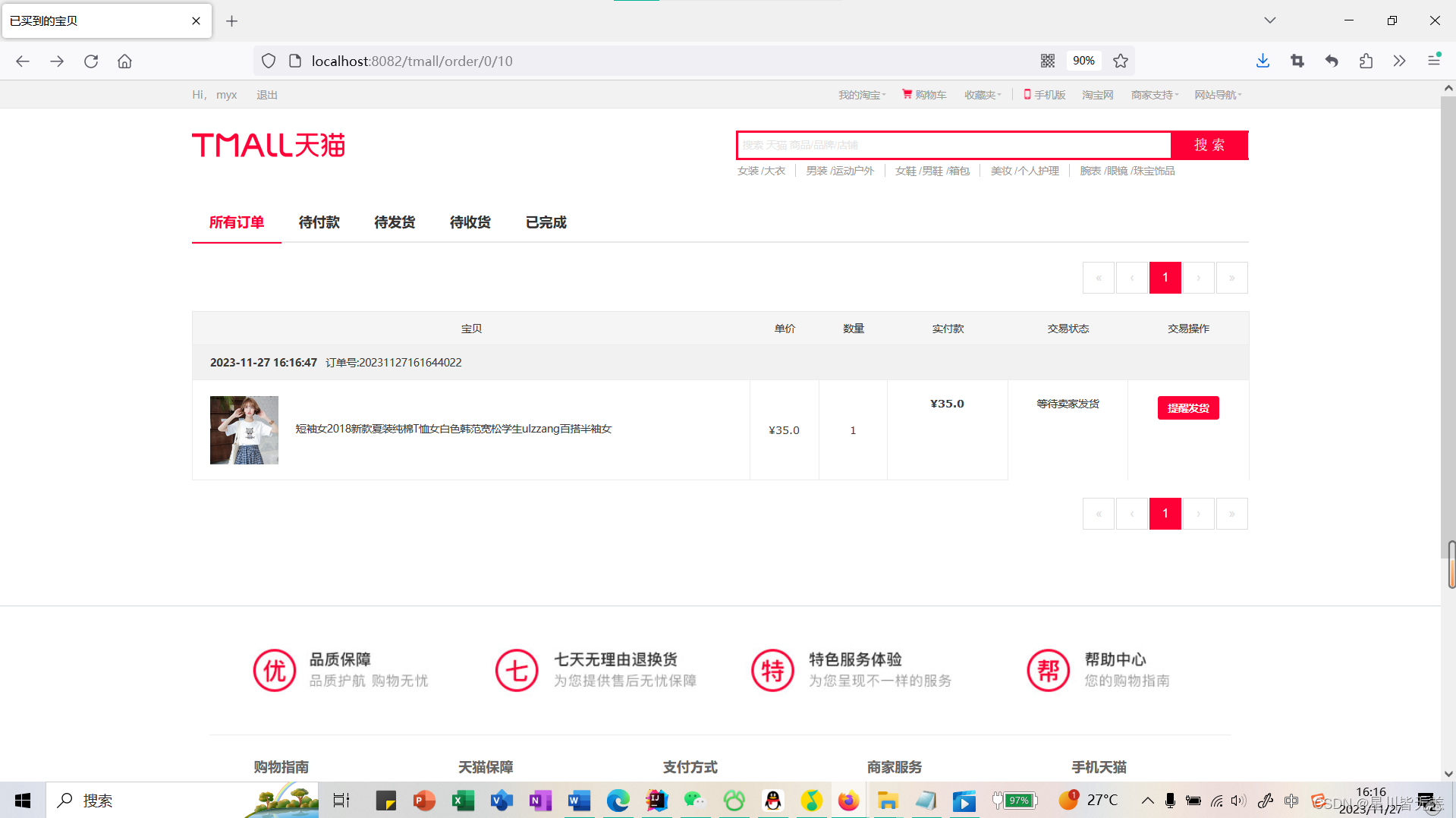Click the 七 seven-day return icon
This screenshot has width=1456, height=818.
517,670
